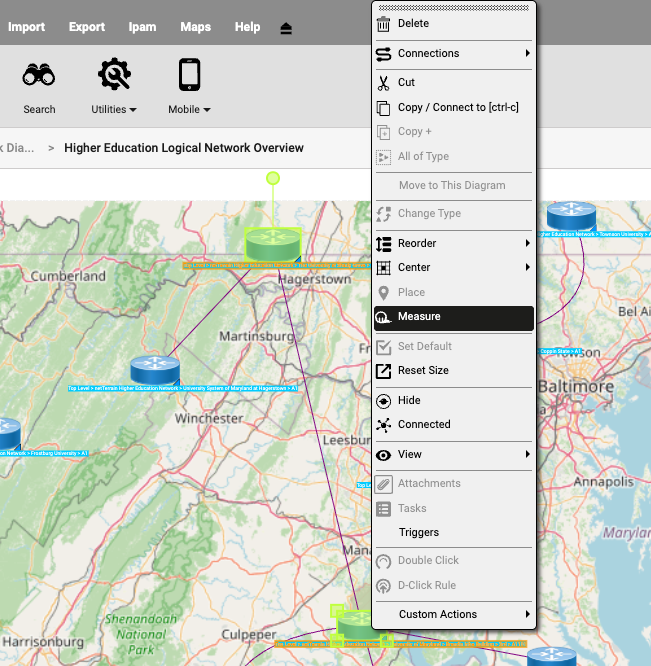
Task: Click the Copy / Connect to icon
Action: pos(383,108)
